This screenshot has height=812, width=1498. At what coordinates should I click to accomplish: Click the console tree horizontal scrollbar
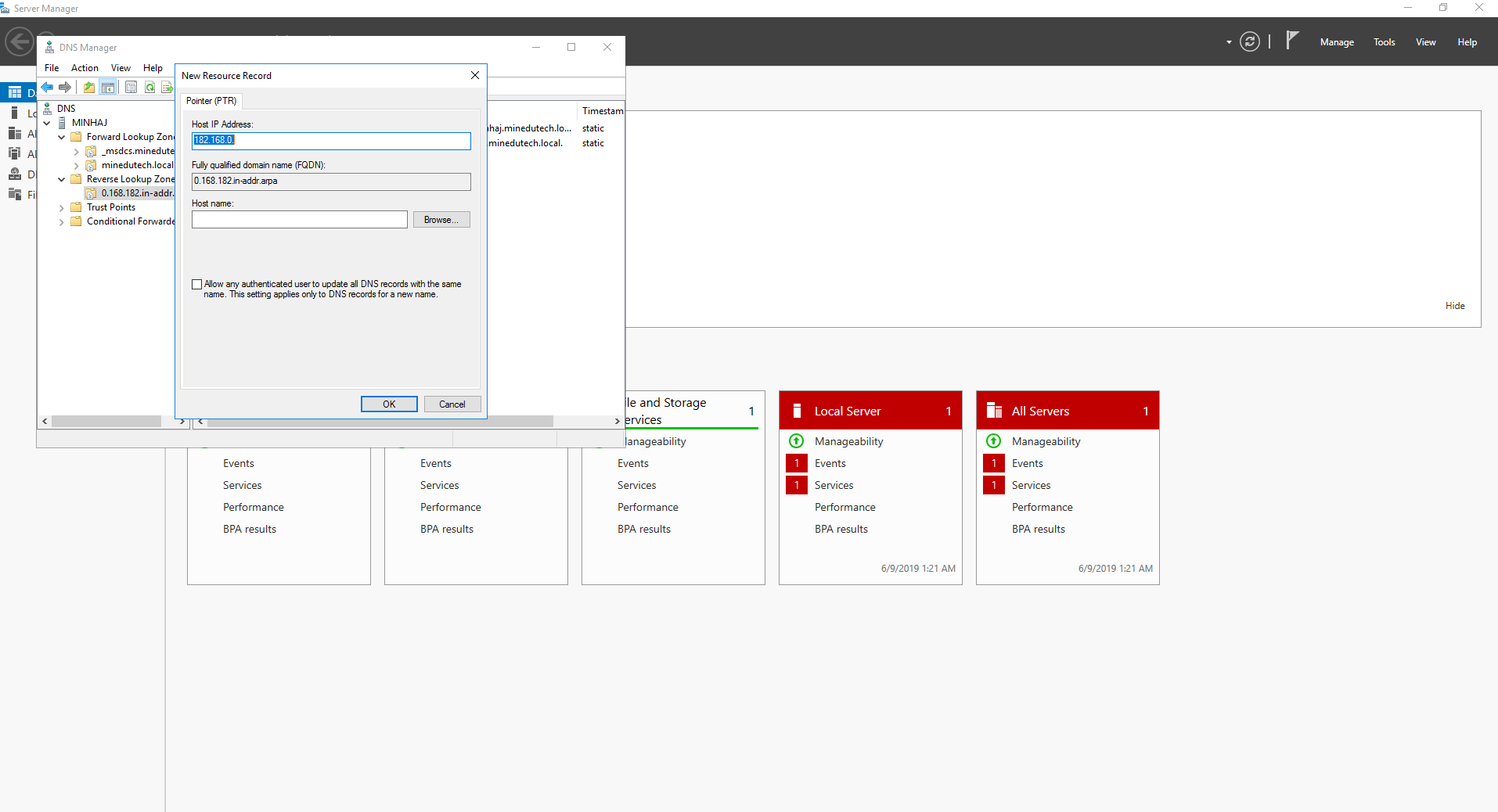point(106,422)
